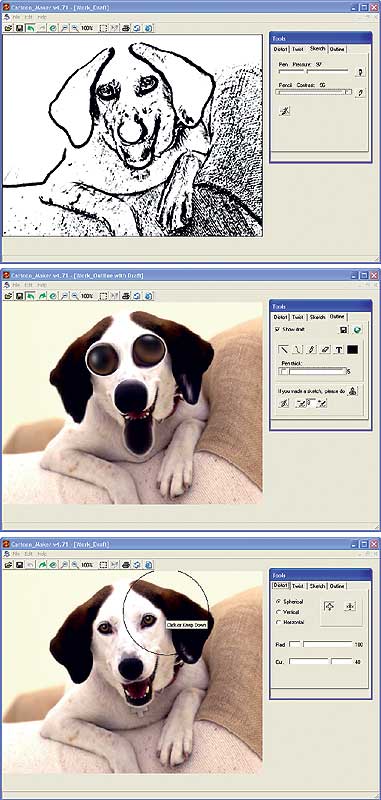The image size is (381, 800).
Task: Adjust the Pen thick slider track
Action: point(313,371)
